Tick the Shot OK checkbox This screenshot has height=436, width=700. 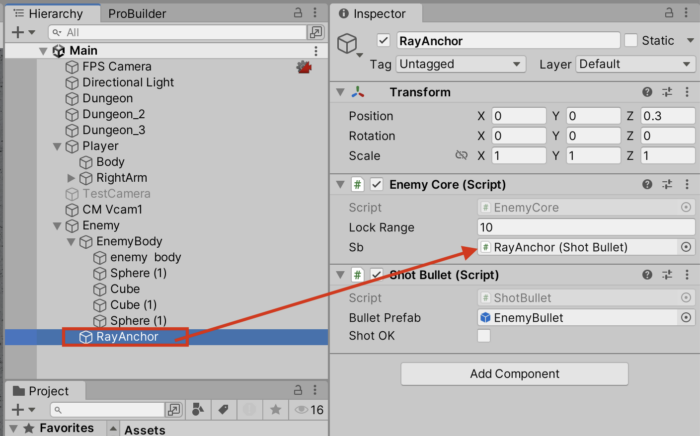tap(485, 336)
